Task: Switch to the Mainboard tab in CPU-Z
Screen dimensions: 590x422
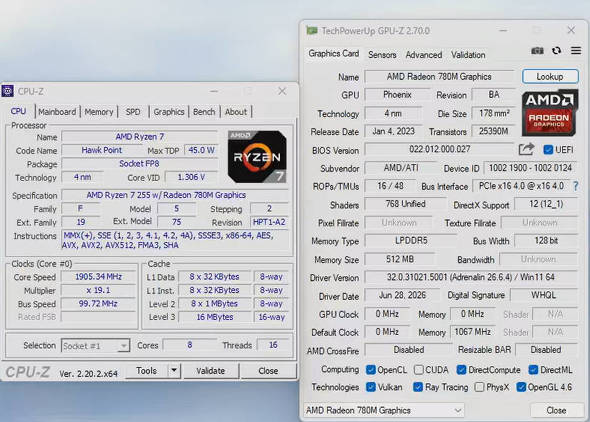Action: tap(57, 112)
